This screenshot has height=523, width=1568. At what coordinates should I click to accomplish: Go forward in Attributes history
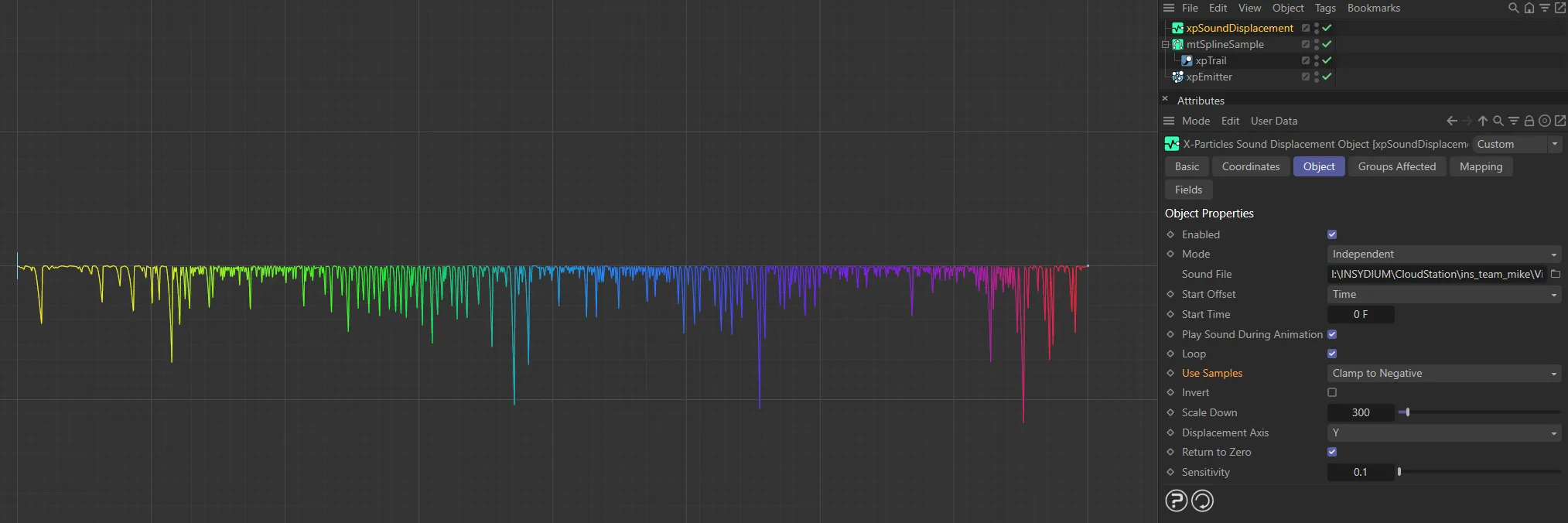click(x=1467, y=121)
